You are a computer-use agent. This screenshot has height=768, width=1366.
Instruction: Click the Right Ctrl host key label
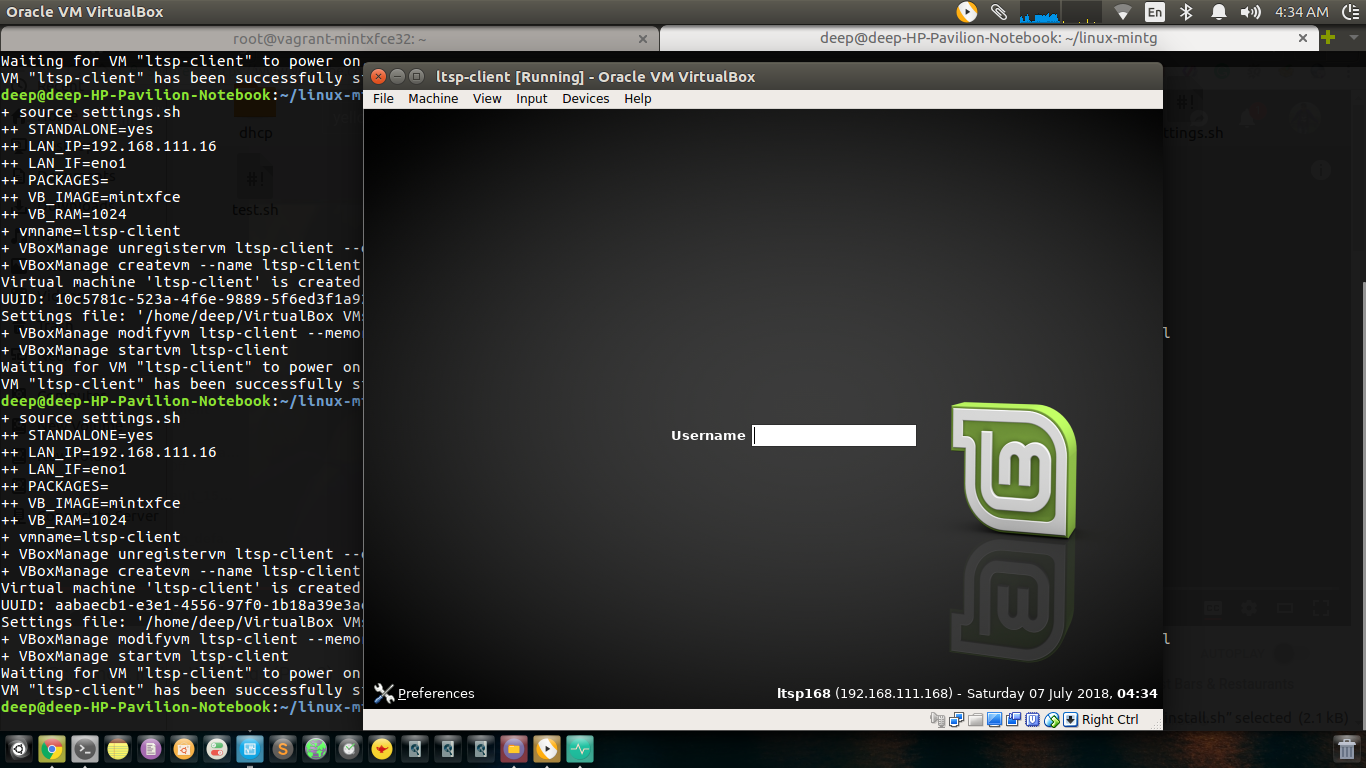coord(1110,719)
